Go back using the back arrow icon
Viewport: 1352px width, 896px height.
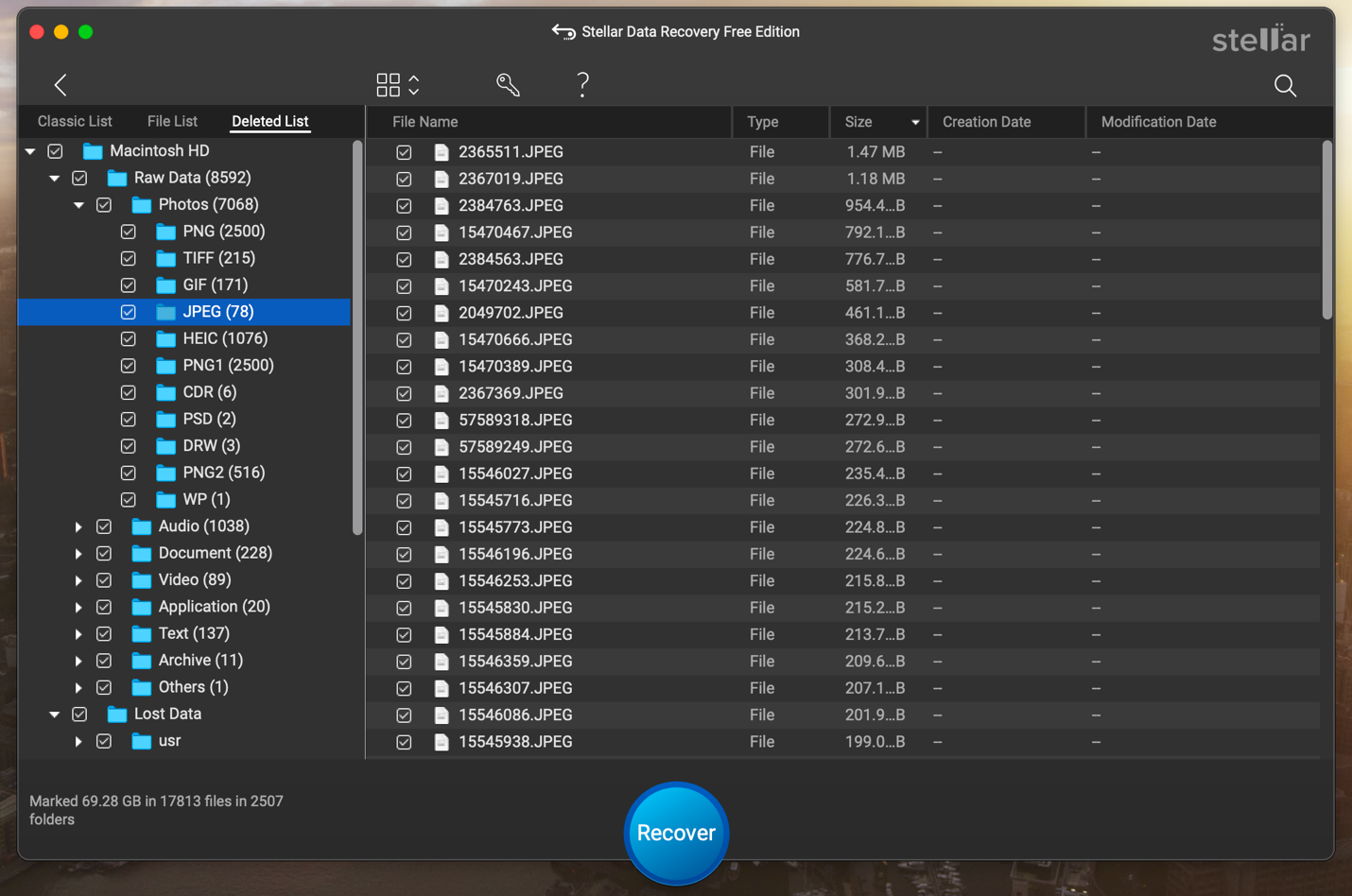[61, 85]
